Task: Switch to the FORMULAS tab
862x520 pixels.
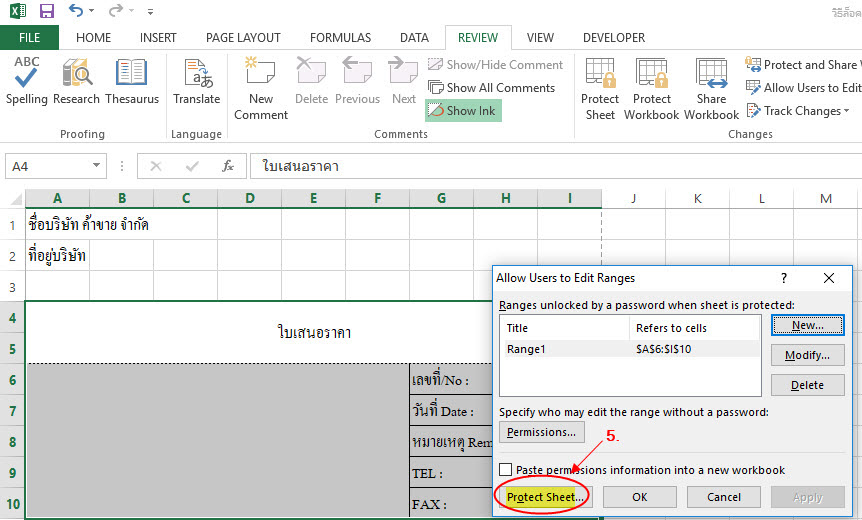Action: click(x=340, y=37)
